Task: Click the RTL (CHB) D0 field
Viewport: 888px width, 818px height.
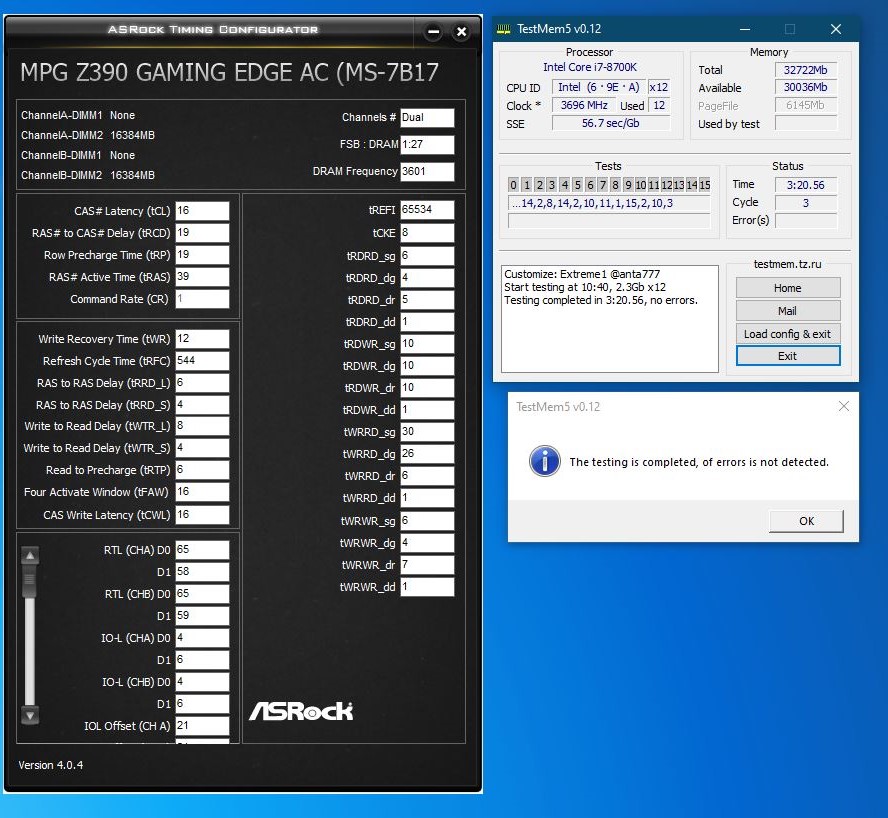Action: (x=202, y=594)
